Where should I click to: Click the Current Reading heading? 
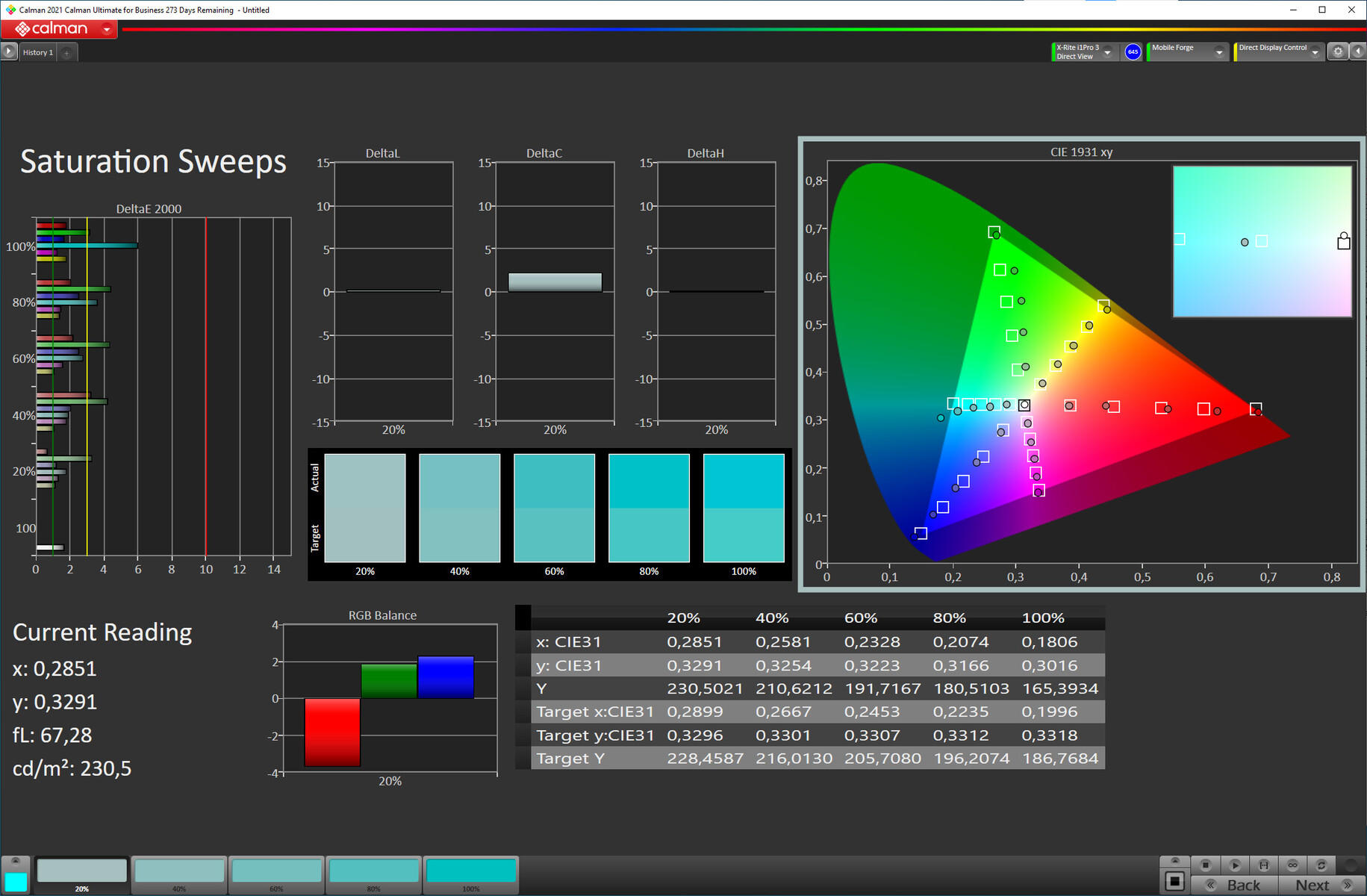point(102,632)
